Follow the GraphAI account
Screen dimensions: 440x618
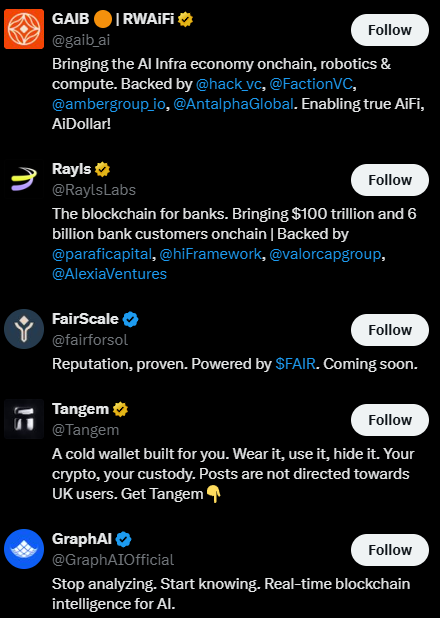(390, 550)
